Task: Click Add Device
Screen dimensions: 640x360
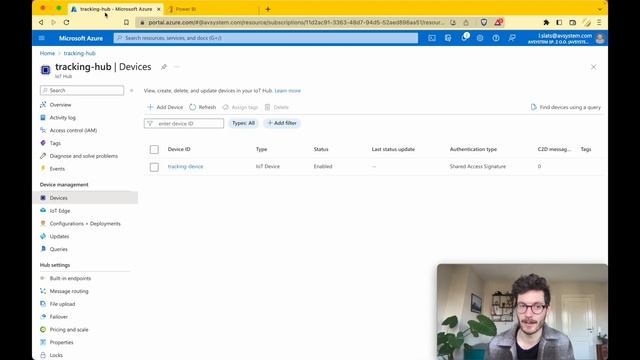Action: [x=165, y=107]
